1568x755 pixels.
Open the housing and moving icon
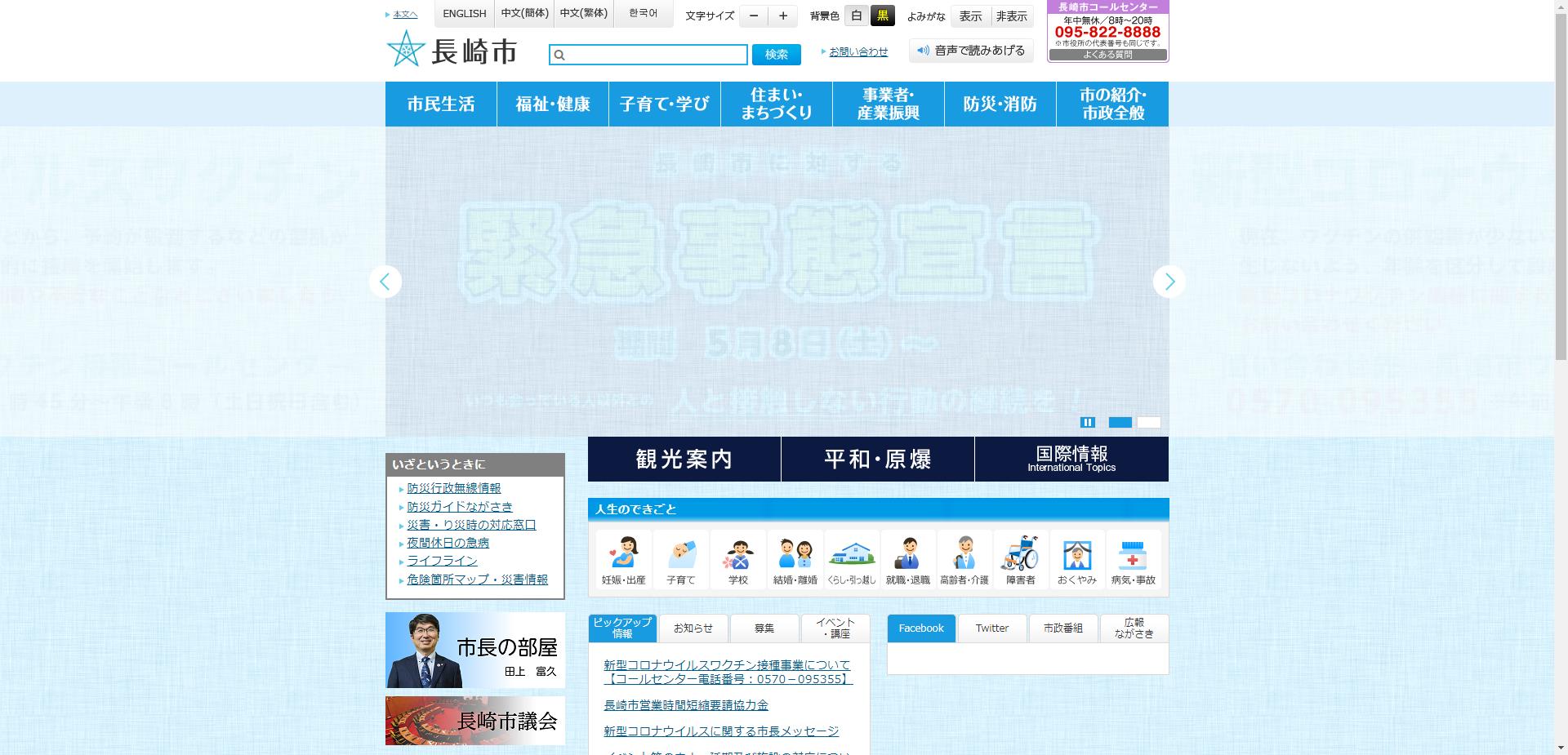[x=851, y=560]
